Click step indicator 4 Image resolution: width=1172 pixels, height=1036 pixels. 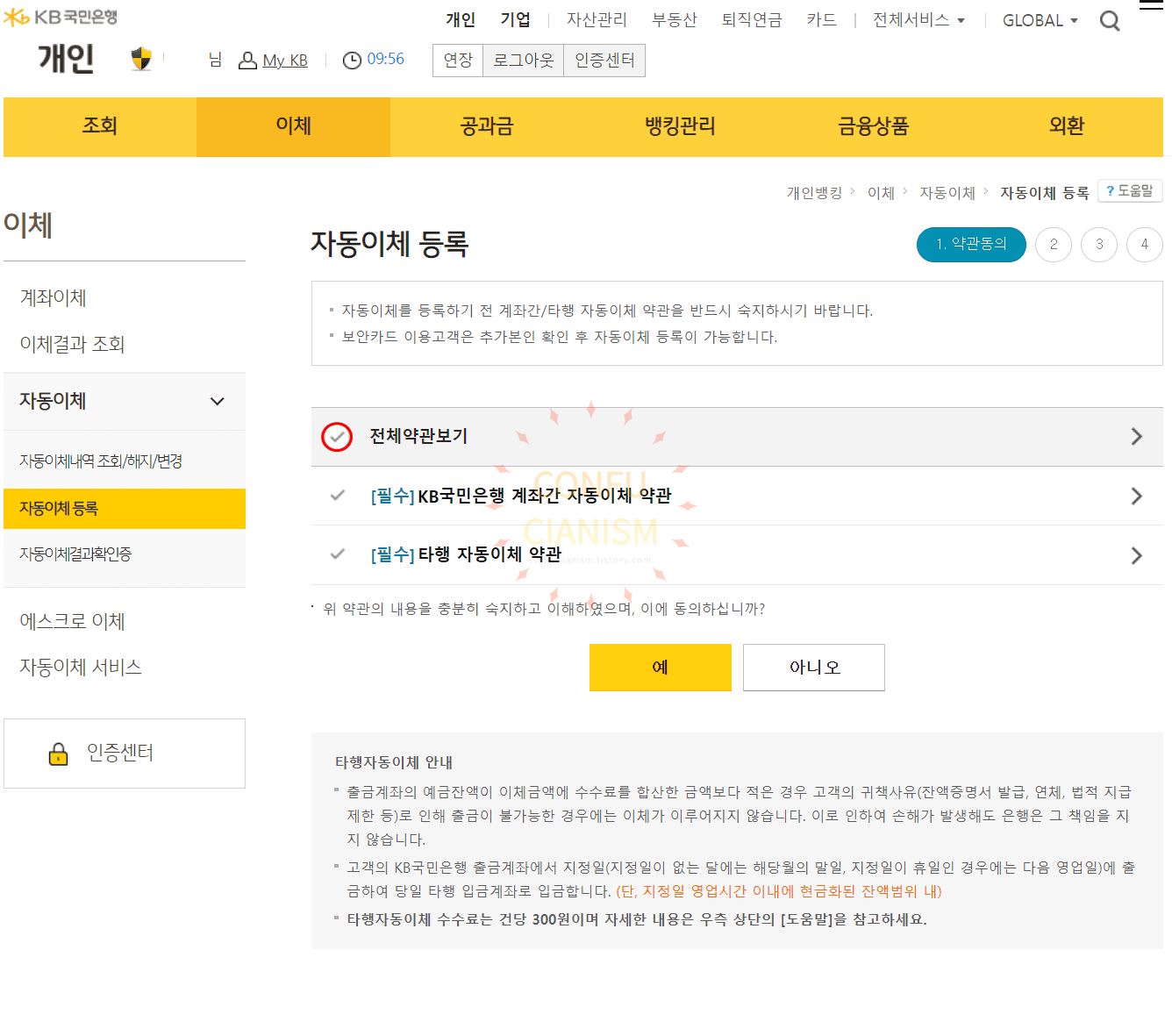[x=1145, y=245]
